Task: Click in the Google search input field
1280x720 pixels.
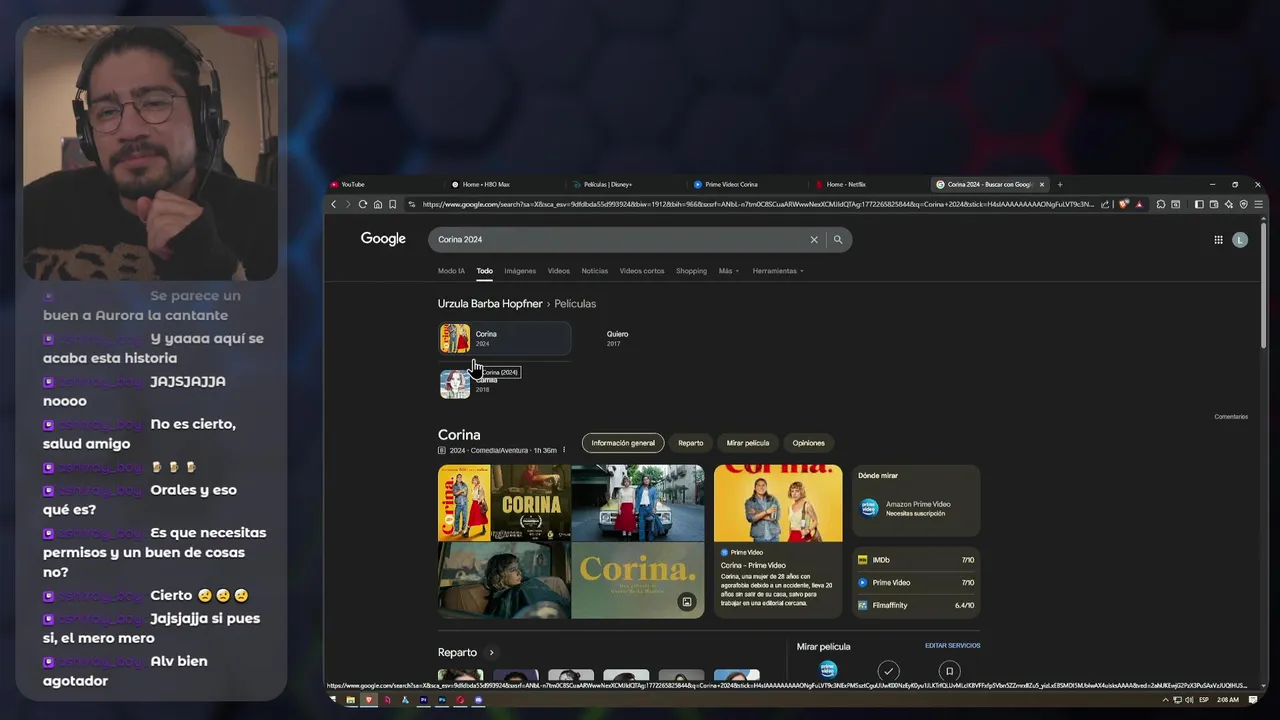Action: click(620, 240)
